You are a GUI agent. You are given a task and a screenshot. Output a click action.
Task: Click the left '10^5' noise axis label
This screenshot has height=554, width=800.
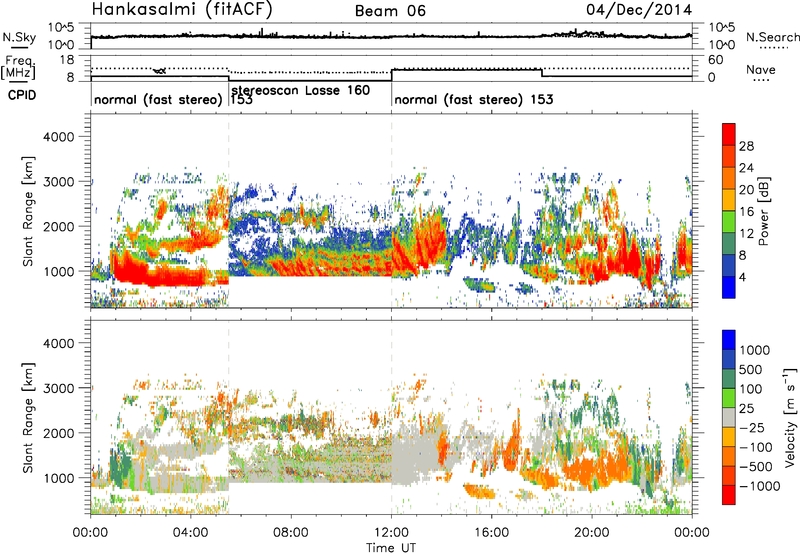(x=62, y=28)
